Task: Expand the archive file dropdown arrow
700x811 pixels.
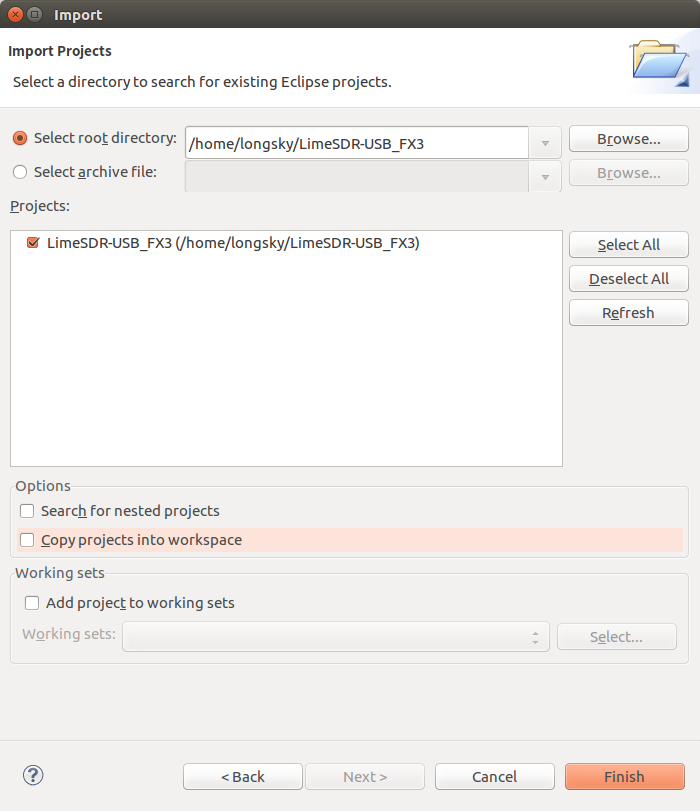Action: point(545,177)
